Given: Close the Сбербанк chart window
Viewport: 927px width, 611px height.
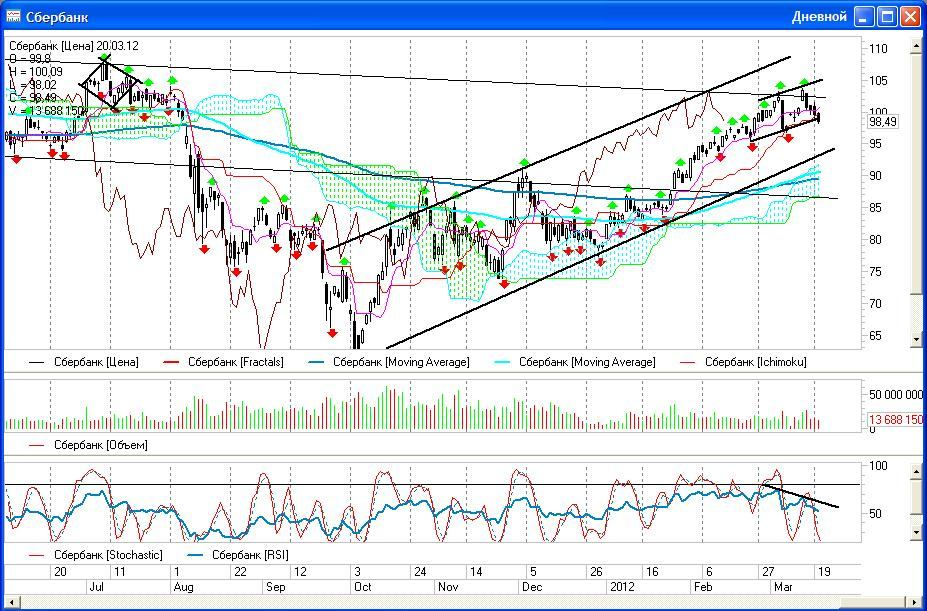Looking at the screenshot, I should coord(910,17).
